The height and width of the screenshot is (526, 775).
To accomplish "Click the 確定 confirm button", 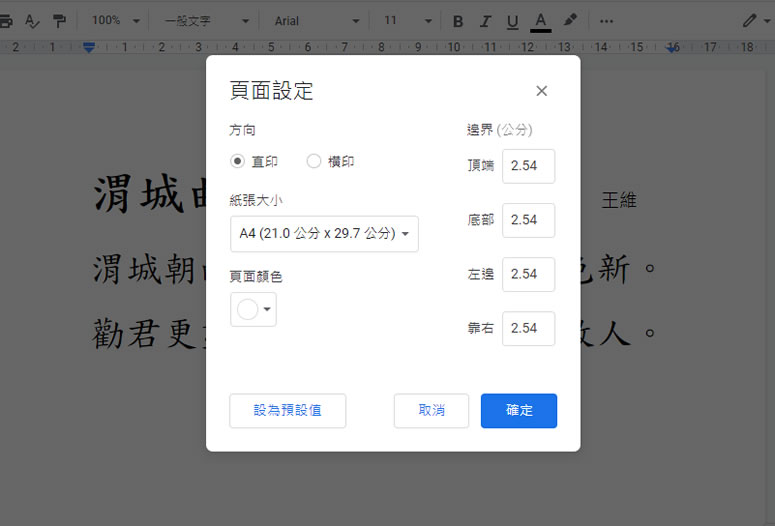I will point(518,411).
